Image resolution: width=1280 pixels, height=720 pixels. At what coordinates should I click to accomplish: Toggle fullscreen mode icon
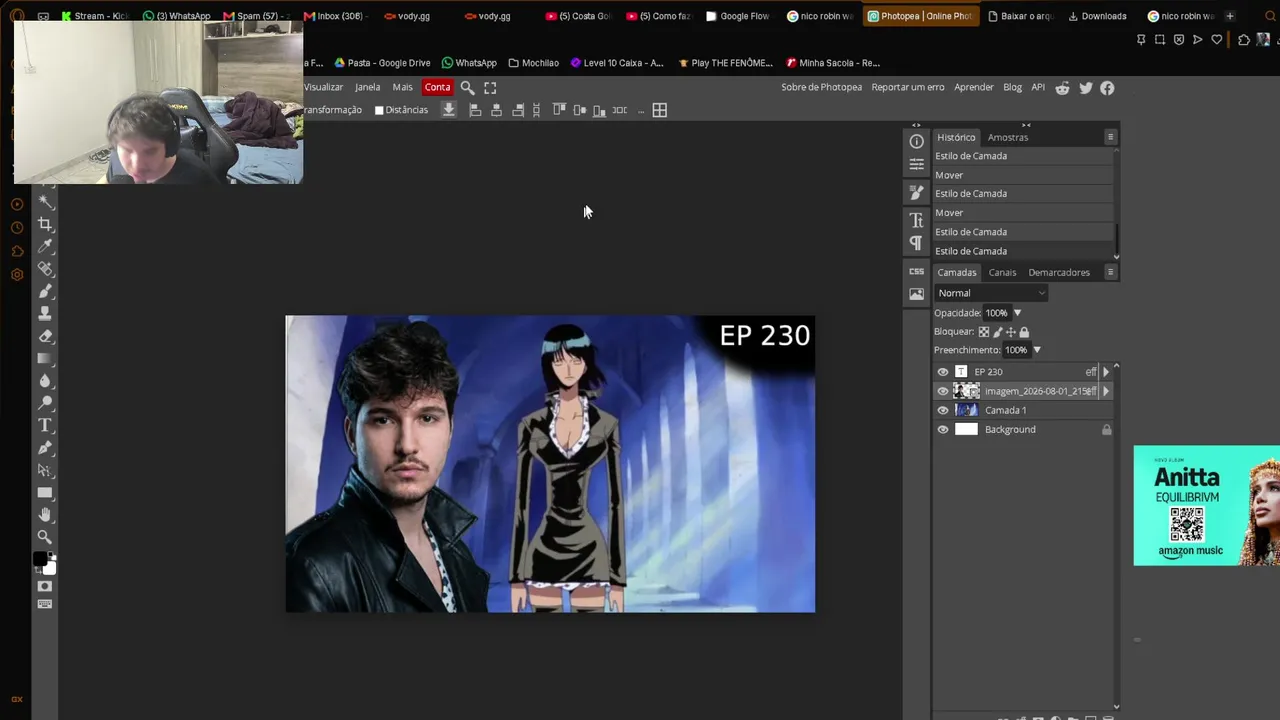click(x=490, y=88)
